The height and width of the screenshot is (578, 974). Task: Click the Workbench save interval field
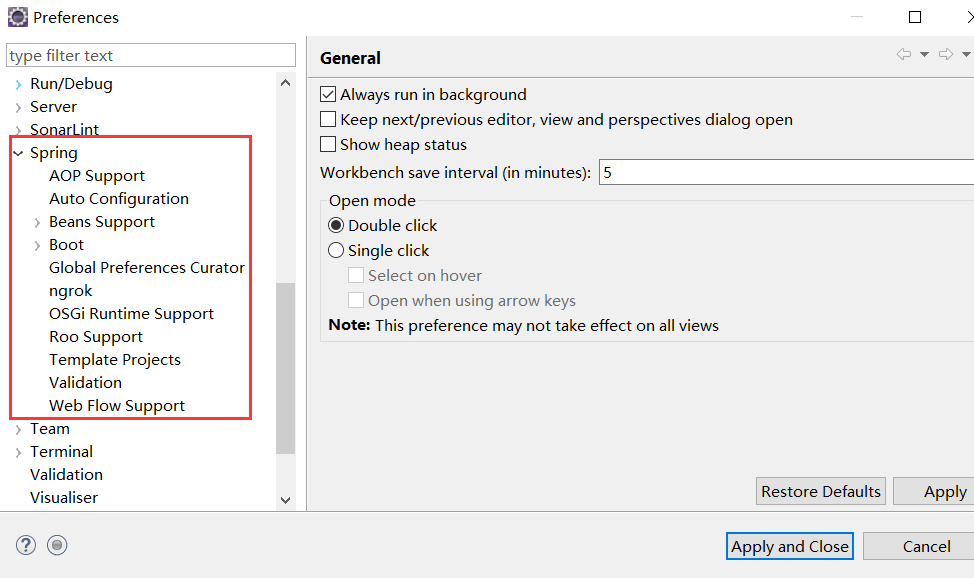tap(786, 172)
